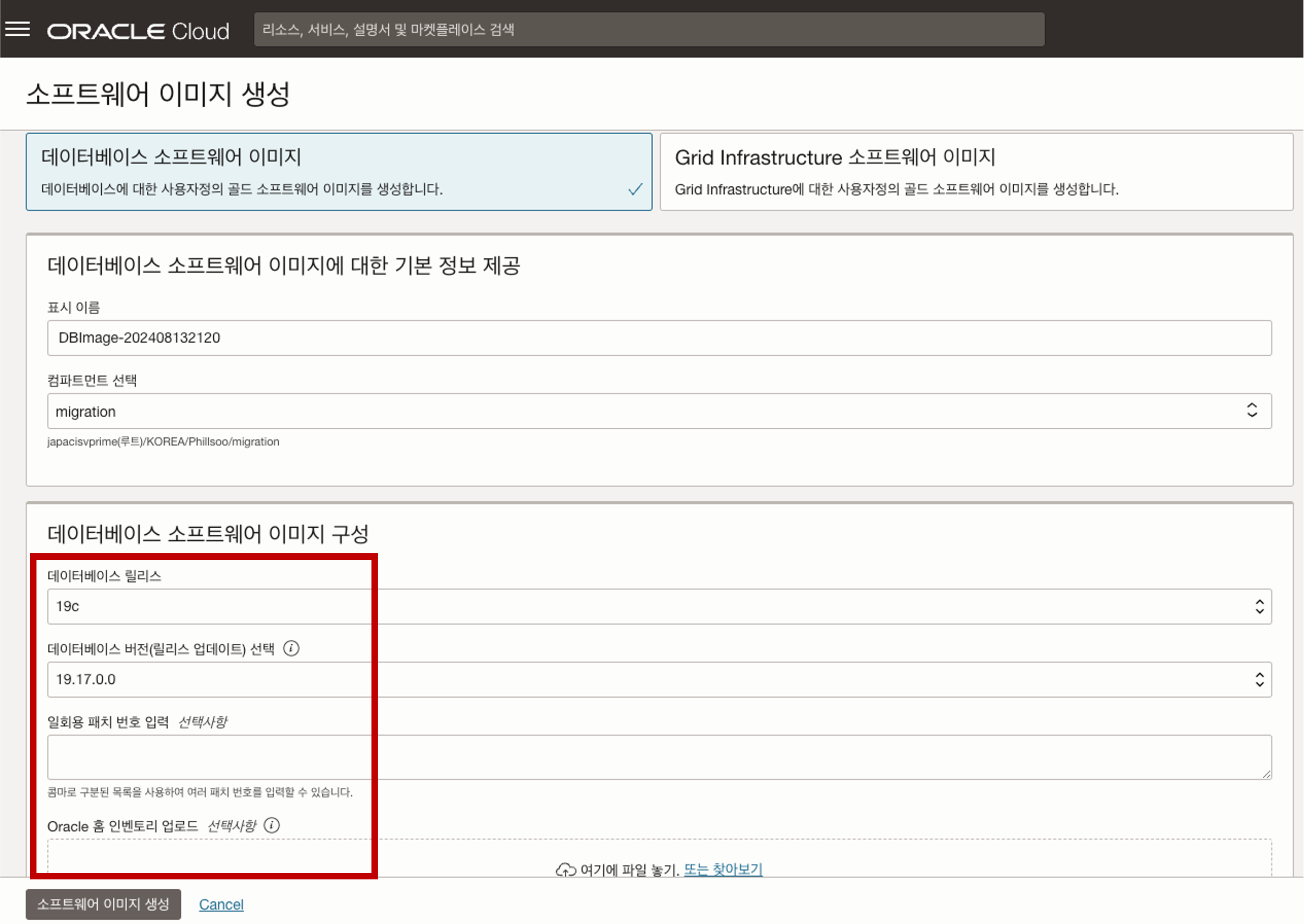Click the page title 소프트웨어 이미지 생성
Viewport: 1305px width, 924px height.
click(159, 94)
